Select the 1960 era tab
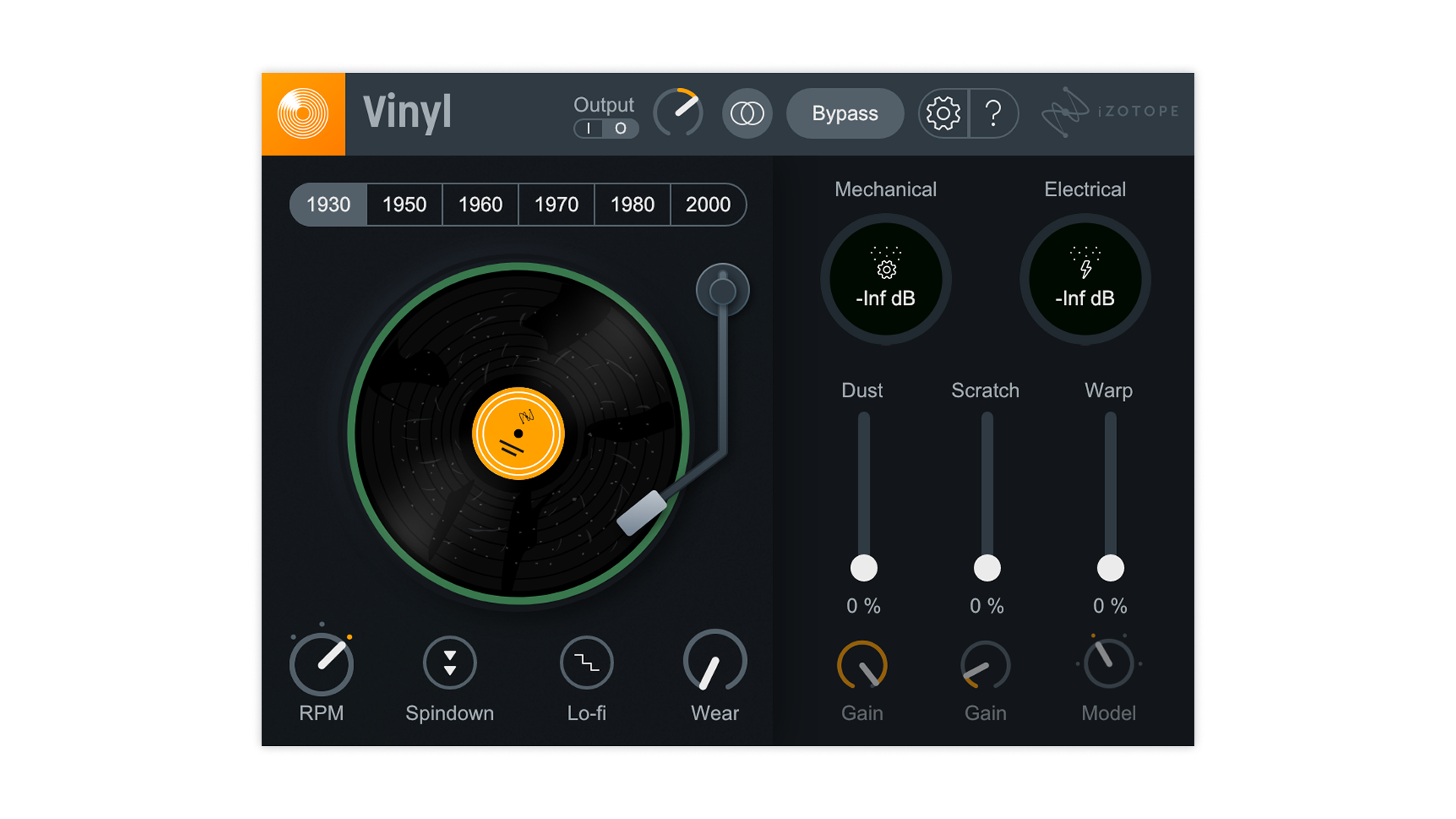Image resolution: width=1456 pixels, height=819 pixels. click(x=481, y=205)
